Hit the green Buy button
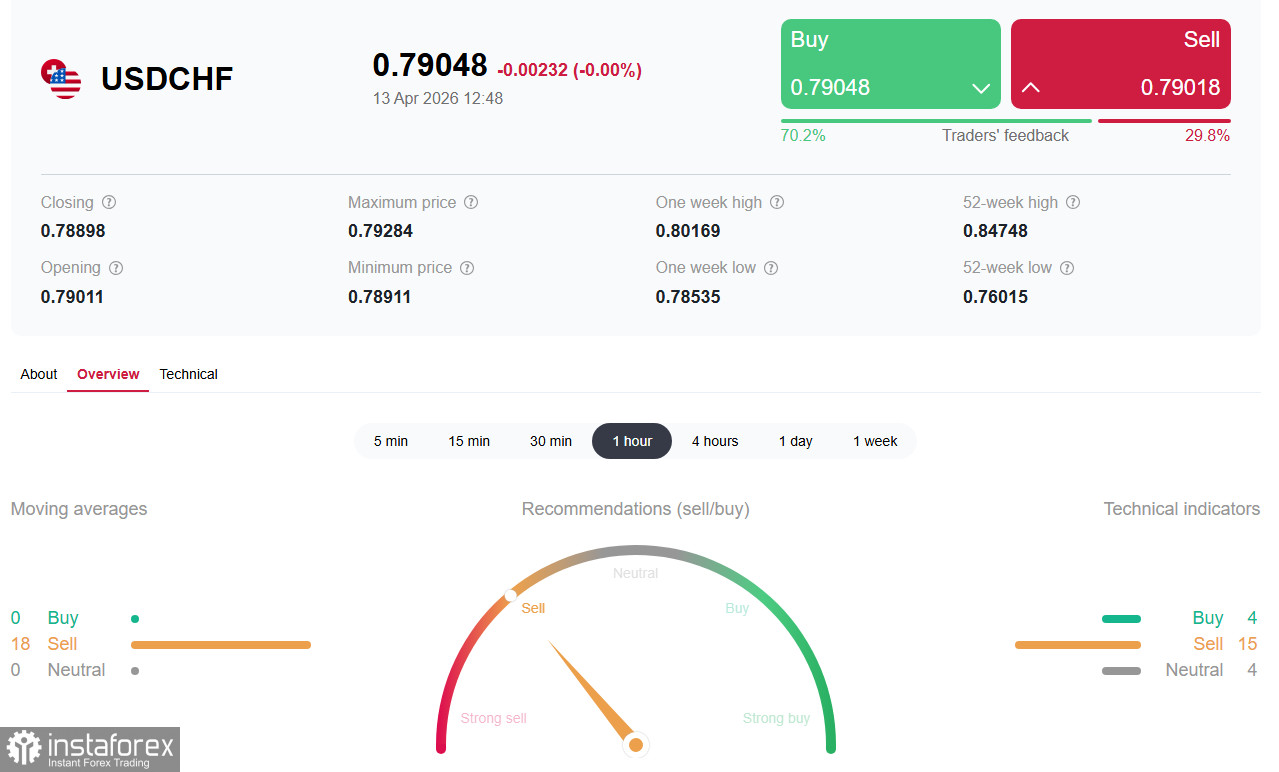Viewport: 1279px width, 772px height. pos(891,64)
